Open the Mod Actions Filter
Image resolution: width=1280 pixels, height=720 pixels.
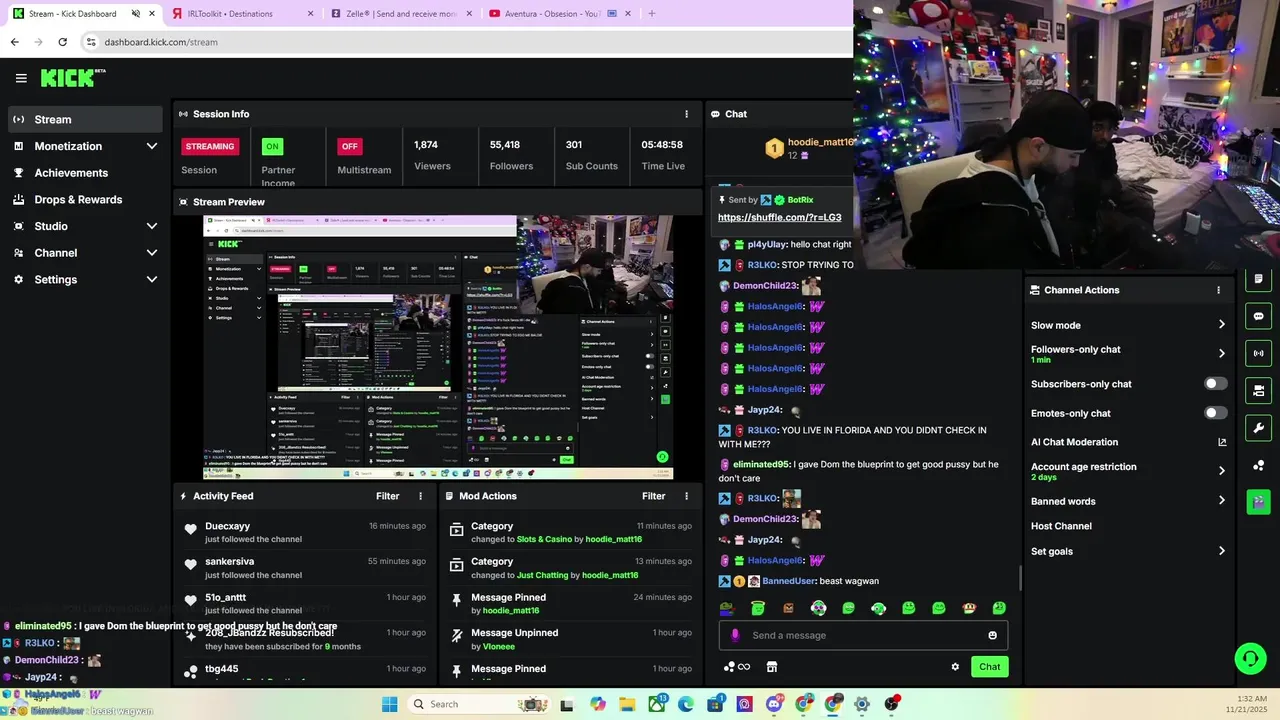click(653, 496)
